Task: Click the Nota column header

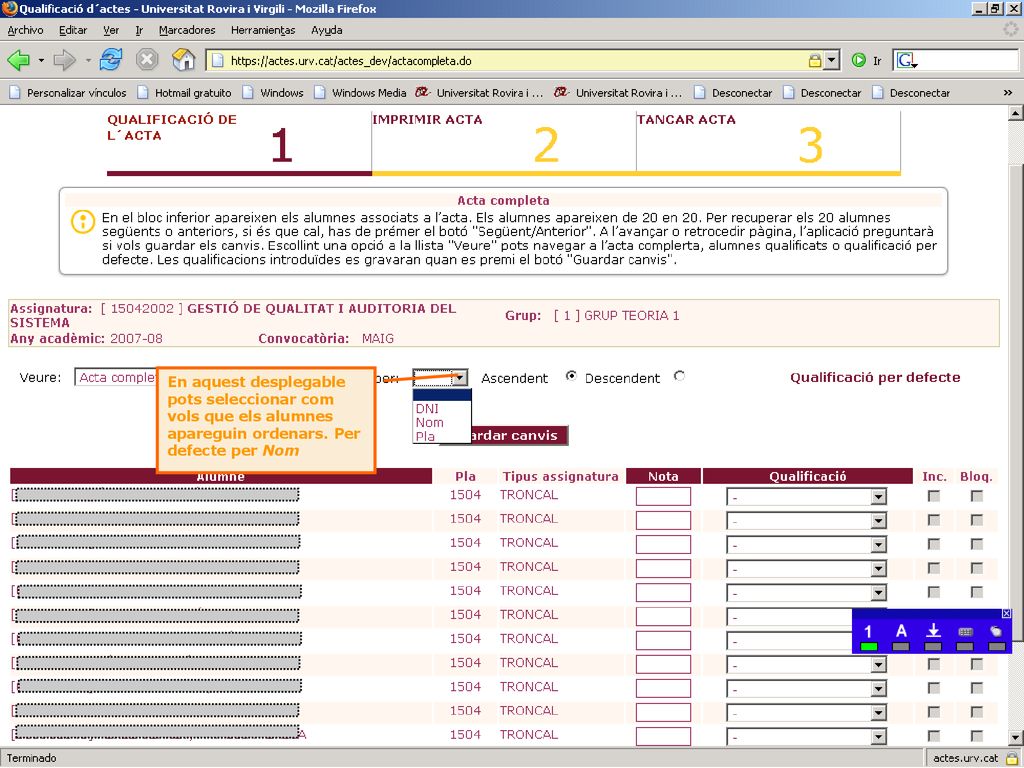Action: [x=663, y=477]
